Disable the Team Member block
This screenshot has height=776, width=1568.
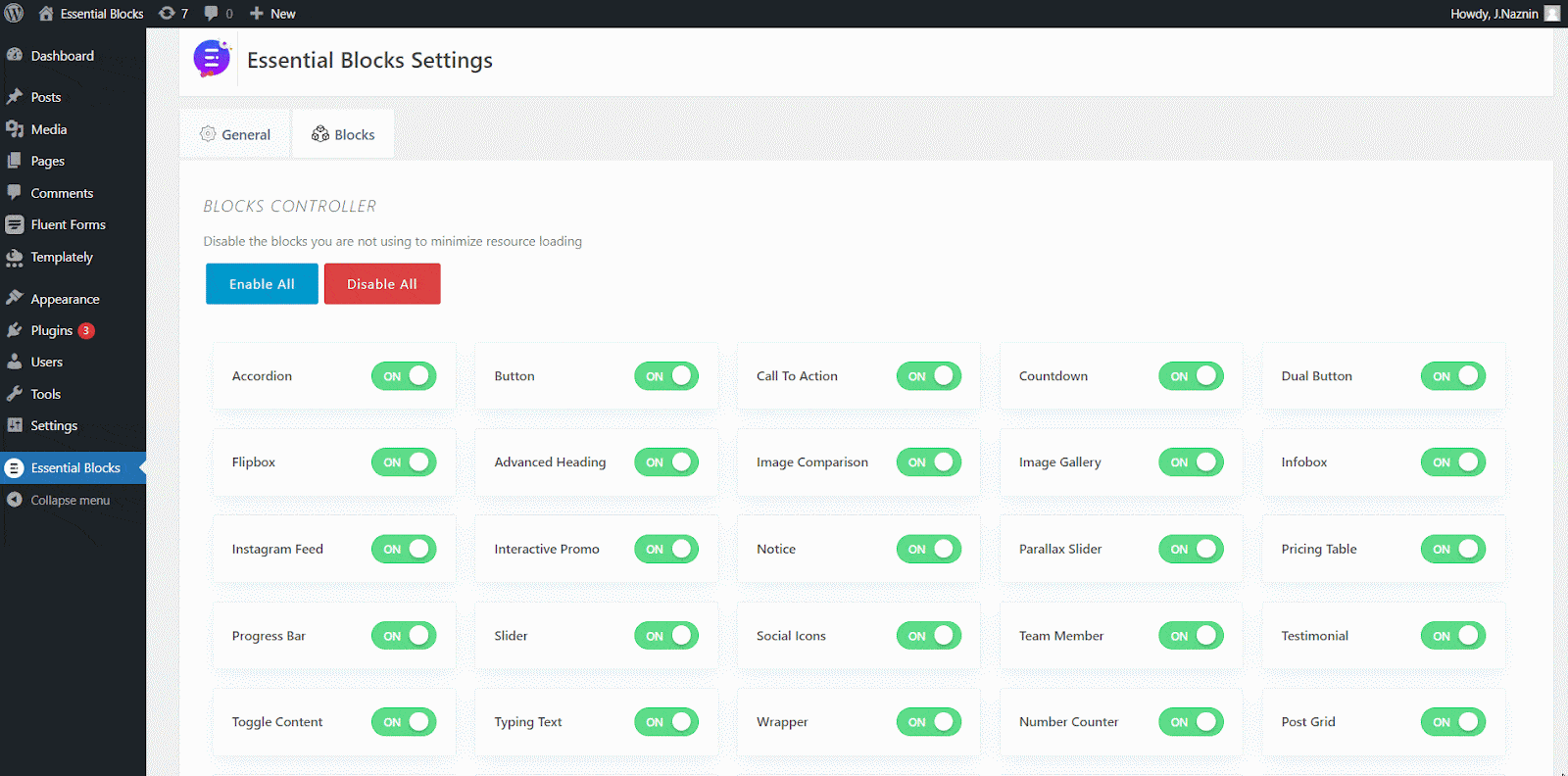[x=1191, y=636]
